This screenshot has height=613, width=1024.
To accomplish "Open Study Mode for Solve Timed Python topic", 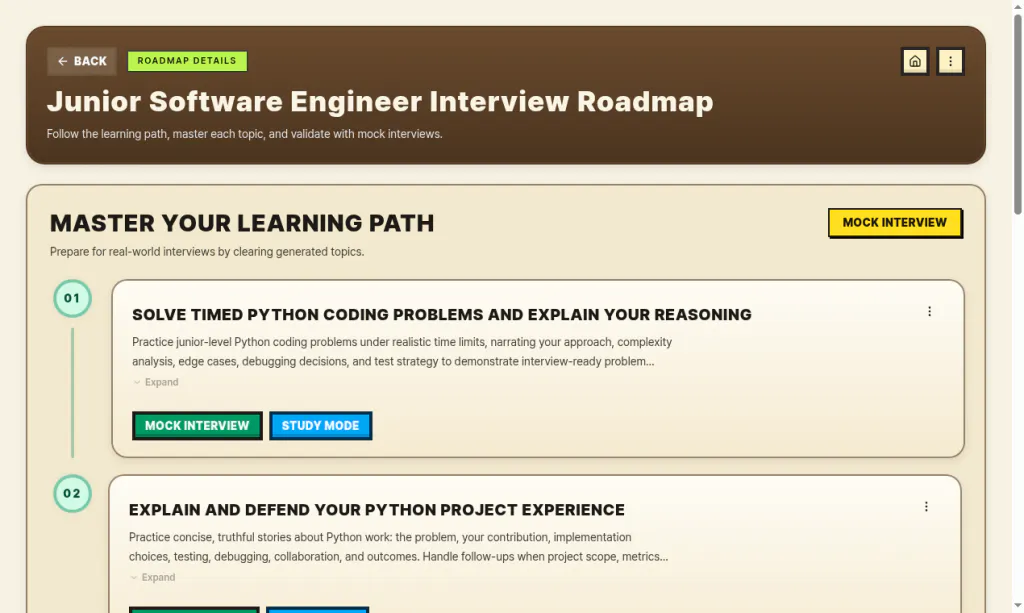I will tap(320, 426).
